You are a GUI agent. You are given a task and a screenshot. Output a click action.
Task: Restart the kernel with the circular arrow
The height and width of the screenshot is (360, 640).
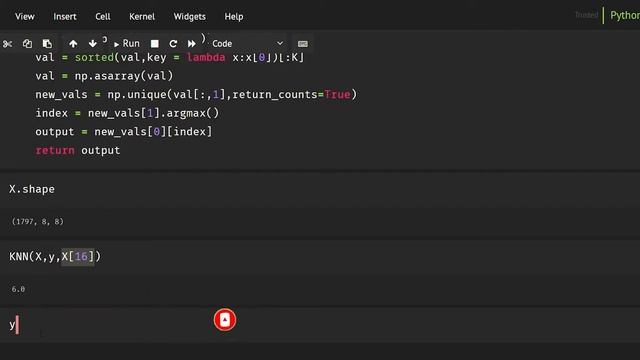click(x=173, y=44)
